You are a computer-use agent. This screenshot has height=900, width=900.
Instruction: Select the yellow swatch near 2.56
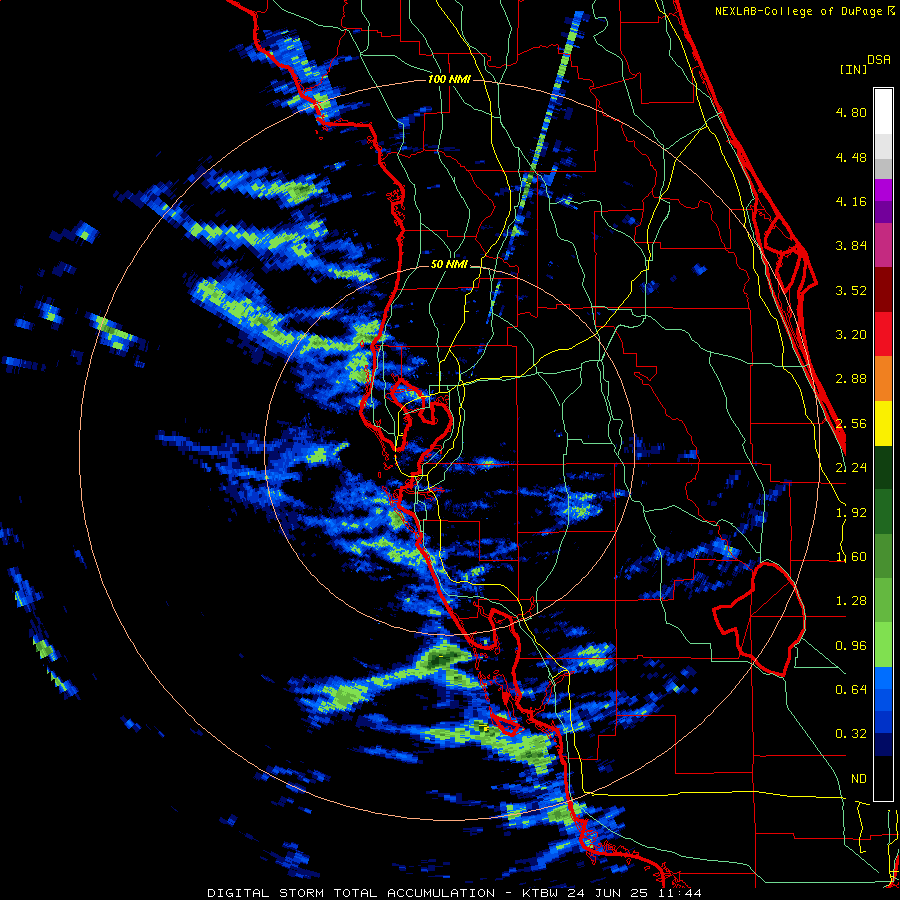[883, 423]
